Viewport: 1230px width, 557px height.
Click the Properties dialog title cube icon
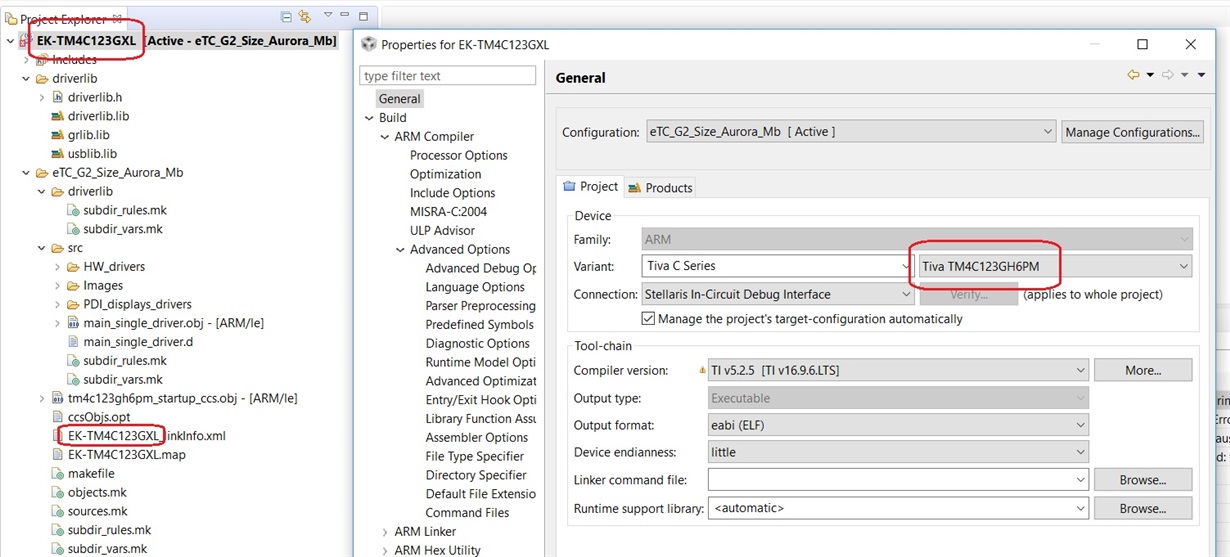tap(369, 44)
